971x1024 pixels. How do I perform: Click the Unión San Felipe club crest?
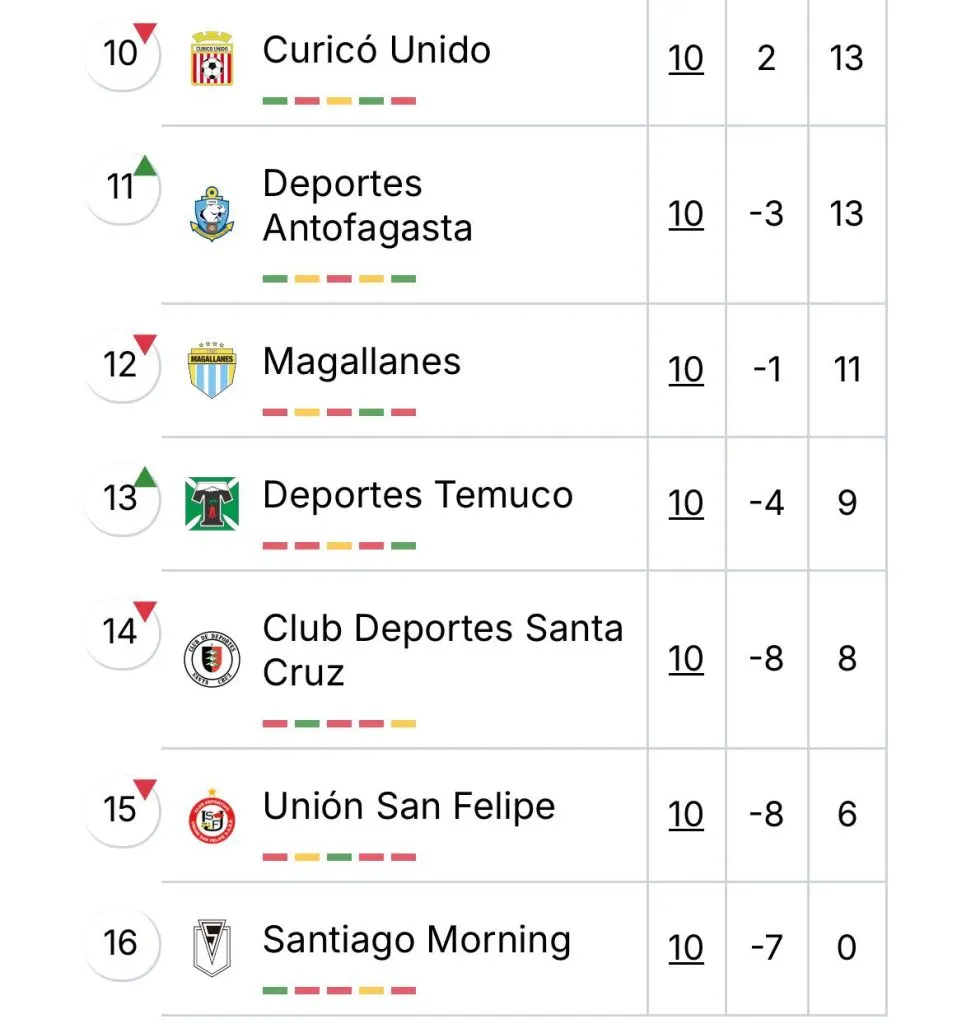(x=212, y=815)
